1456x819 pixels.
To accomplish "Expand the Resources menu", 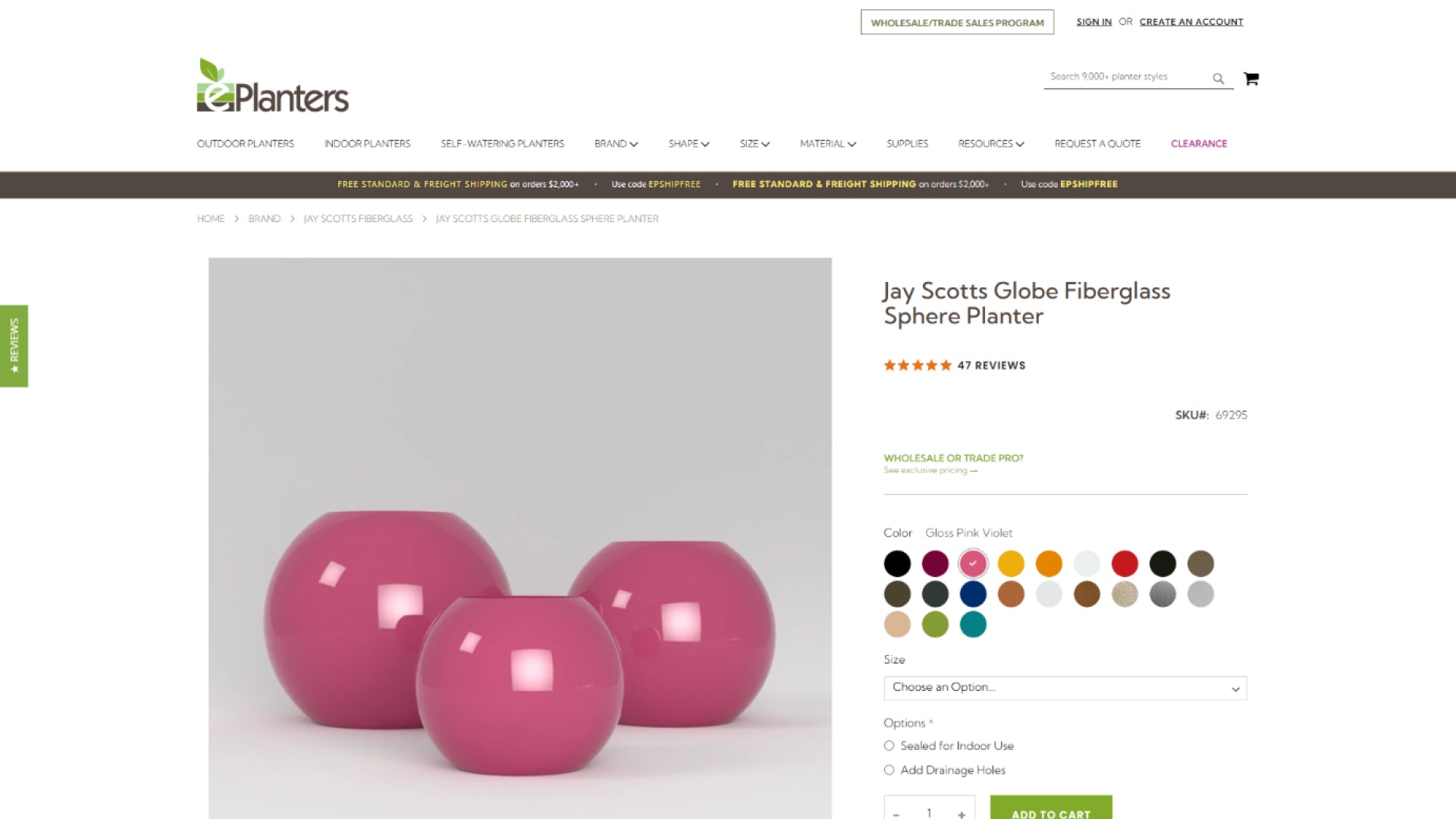I will click(x=990, y=143).
